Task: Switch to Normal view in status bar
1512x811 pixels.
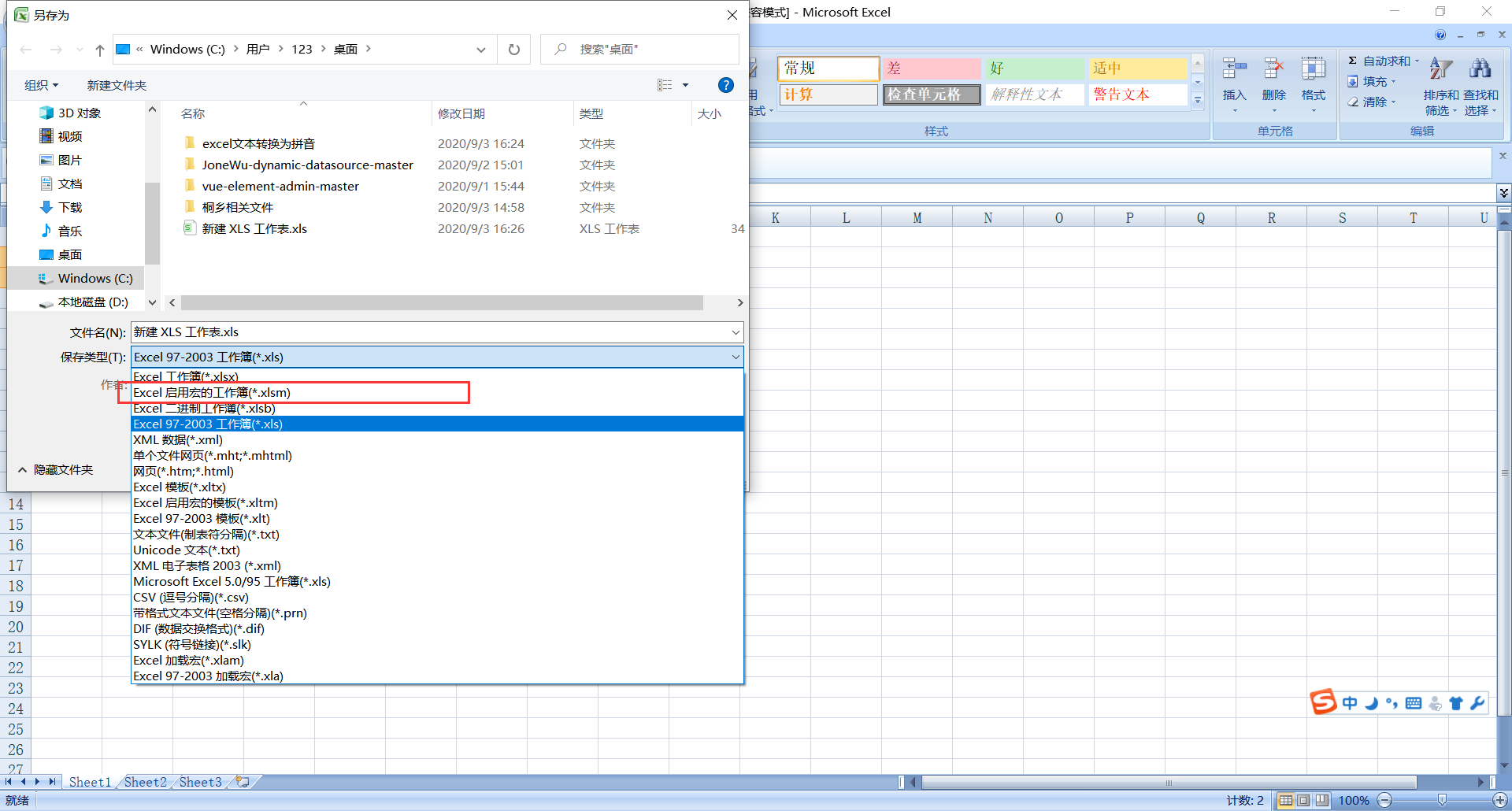Action: point(1285,801)
